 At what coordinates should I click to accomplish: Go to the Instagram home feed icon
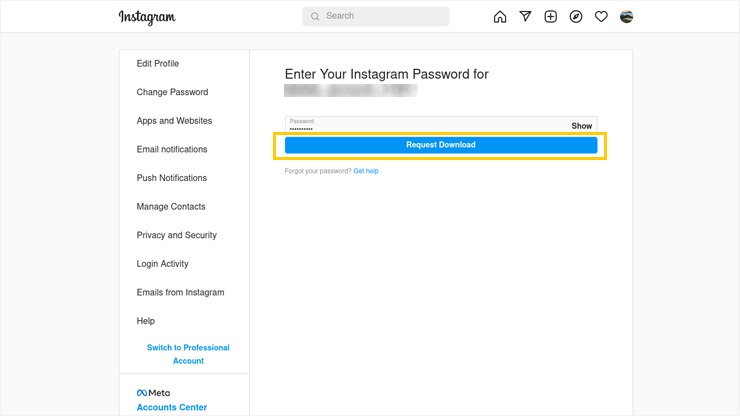pyautogui.click(x=500, y=17)
